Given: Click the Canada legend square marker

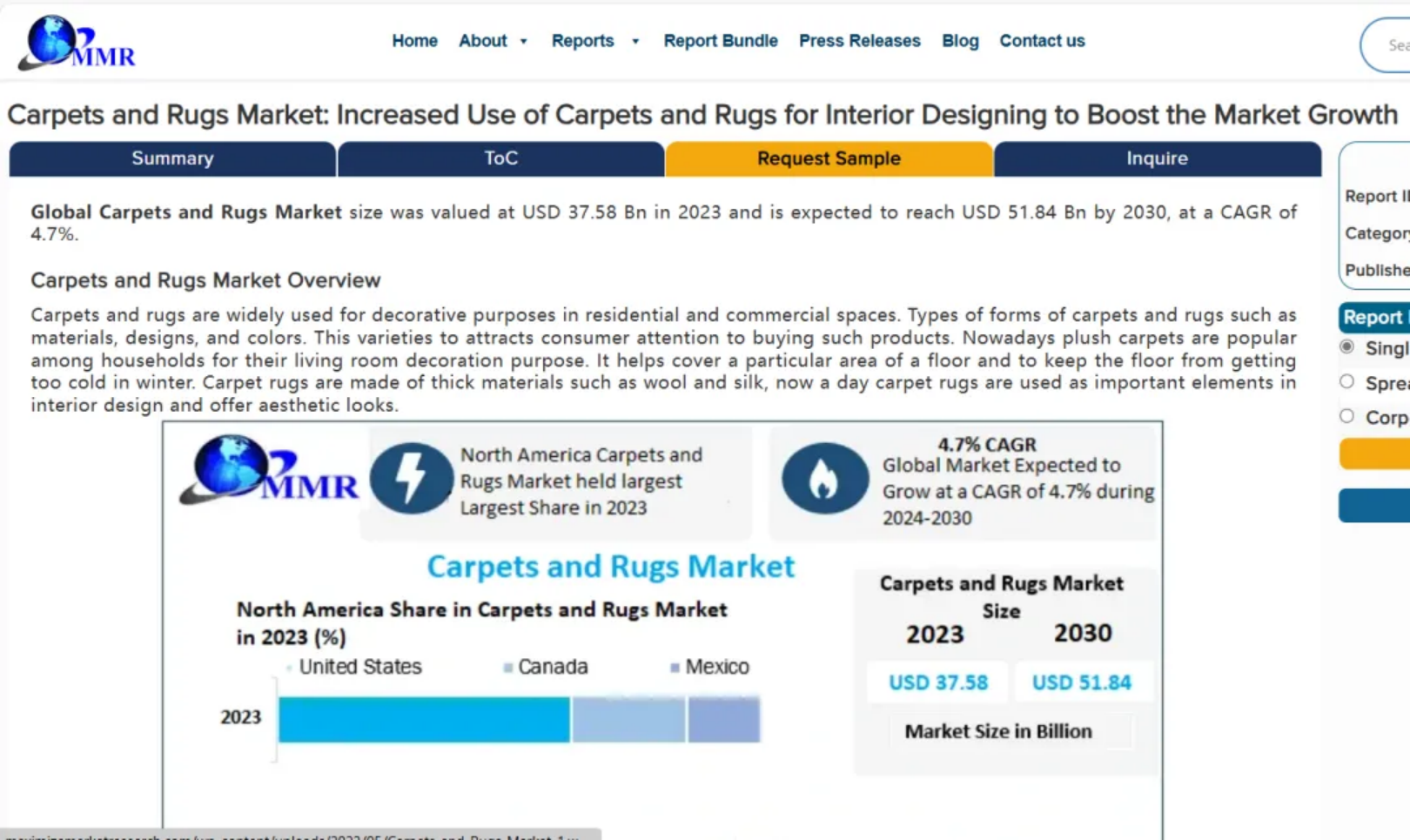Looking at the screenshot, I should (x=507, y=668).
